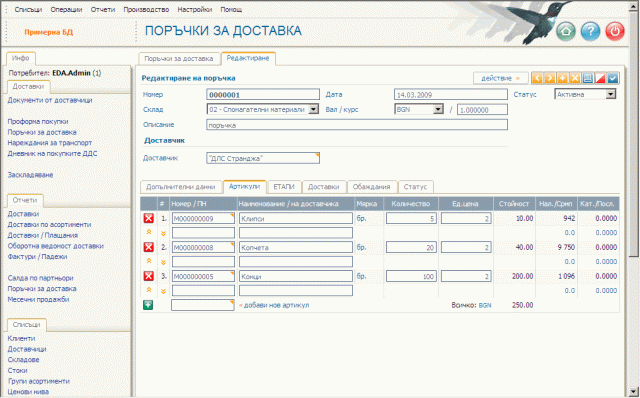
Task: Open the Склад warehouse dropdown
Action: coord(313,109)
